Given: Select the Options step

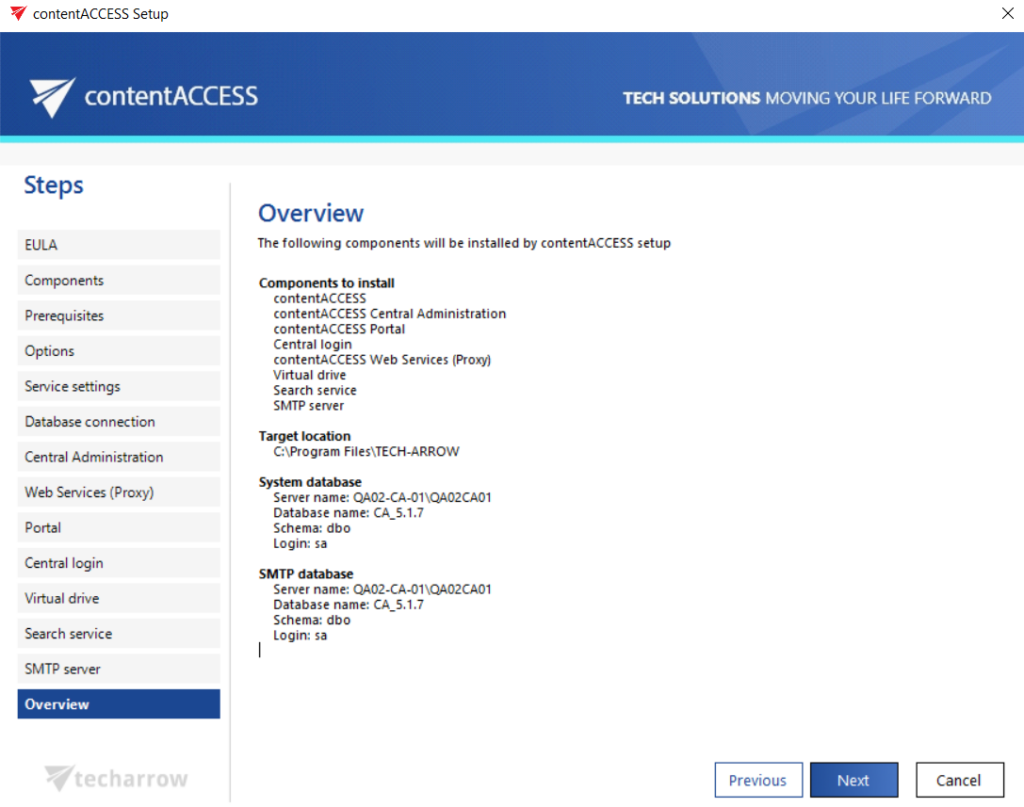Looking at the screenshot, I should pyautogui.click(x=118, y=350).
